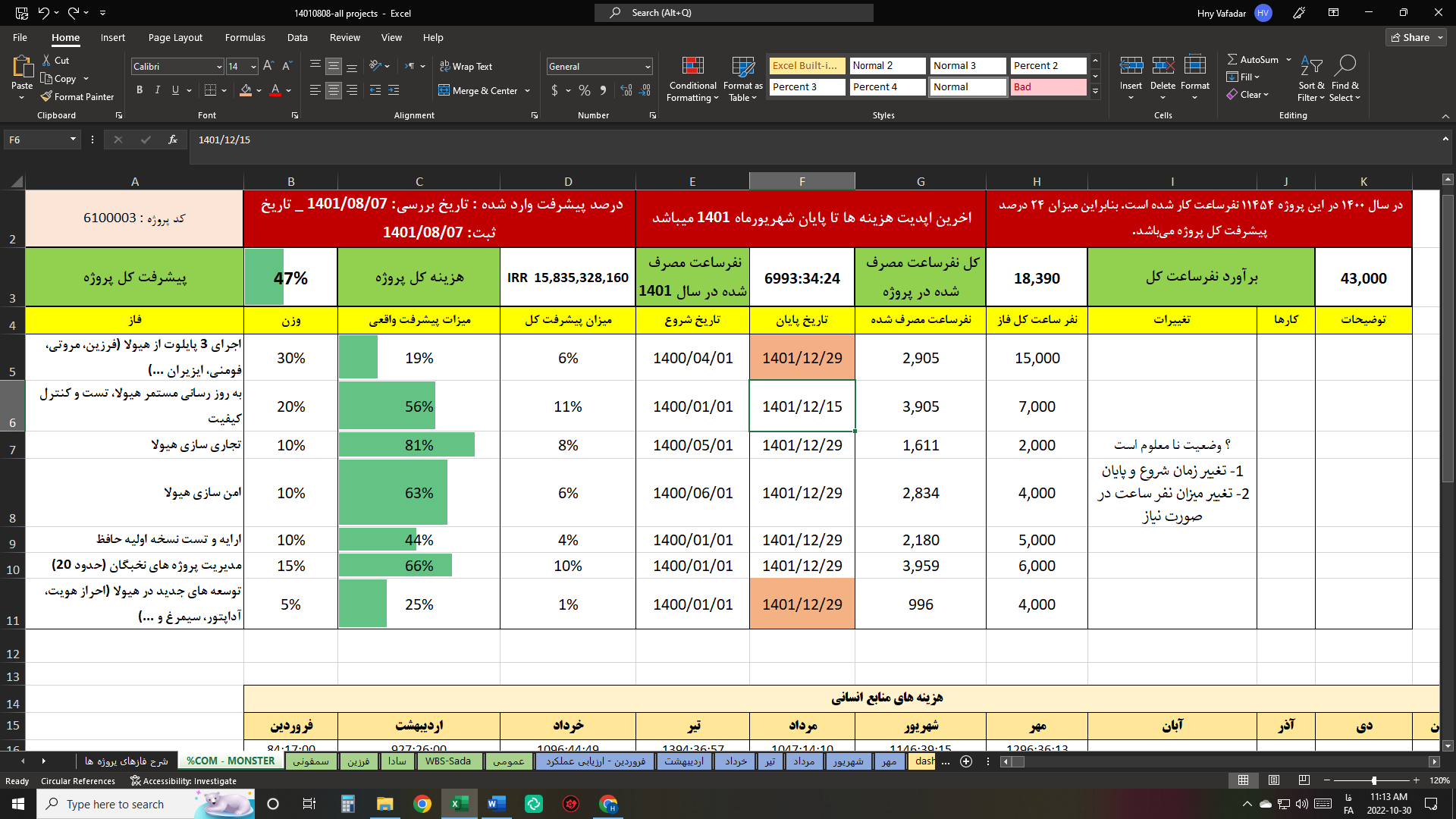Apply the Bad cell style
1456x819 pixels.
[x=1047, y=87]
